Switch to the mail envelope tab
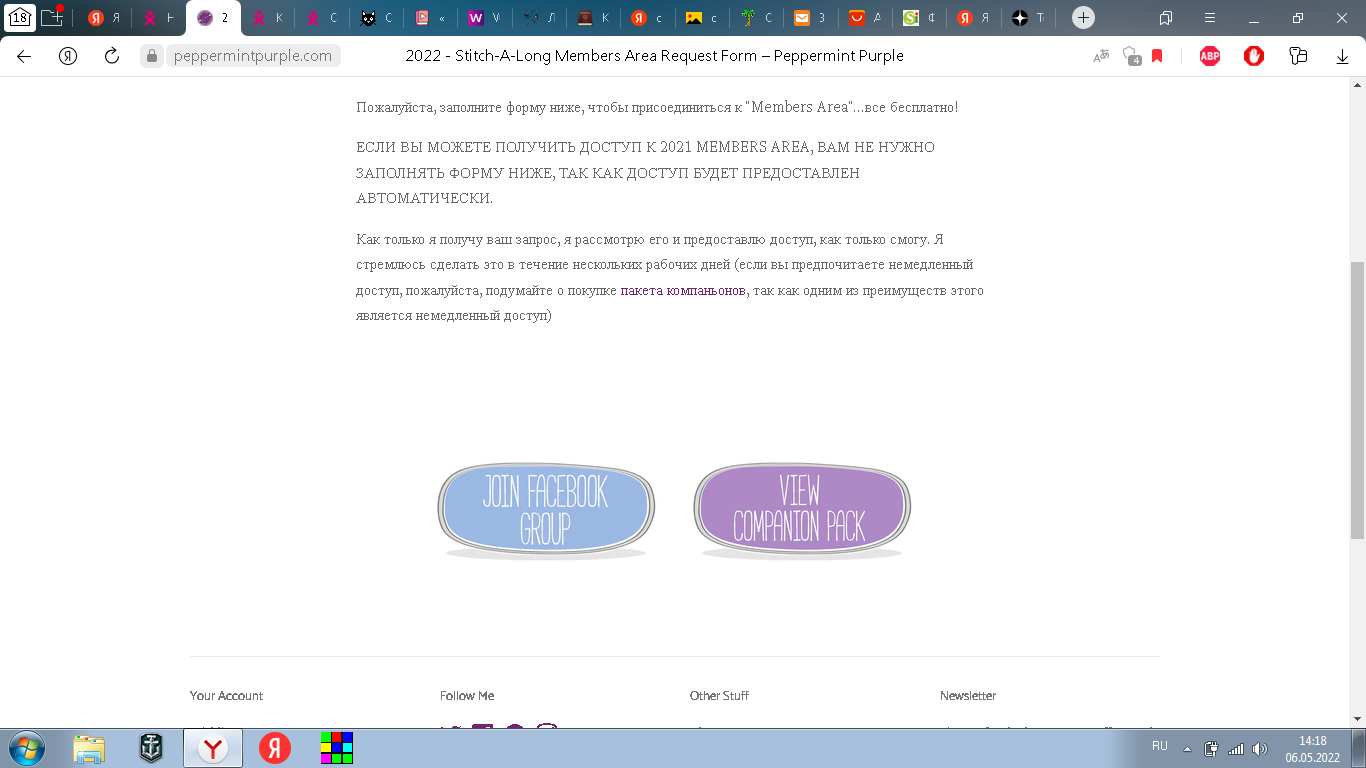The width and height of the screenshot is (1366, 768). pos(810,18)
